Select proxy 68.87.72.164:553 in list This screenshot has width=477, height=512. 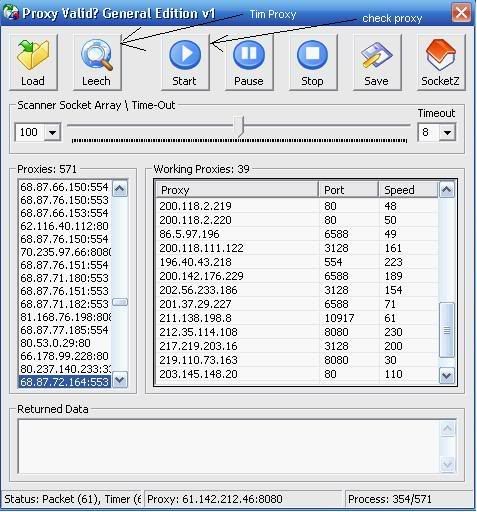(65, 382)
